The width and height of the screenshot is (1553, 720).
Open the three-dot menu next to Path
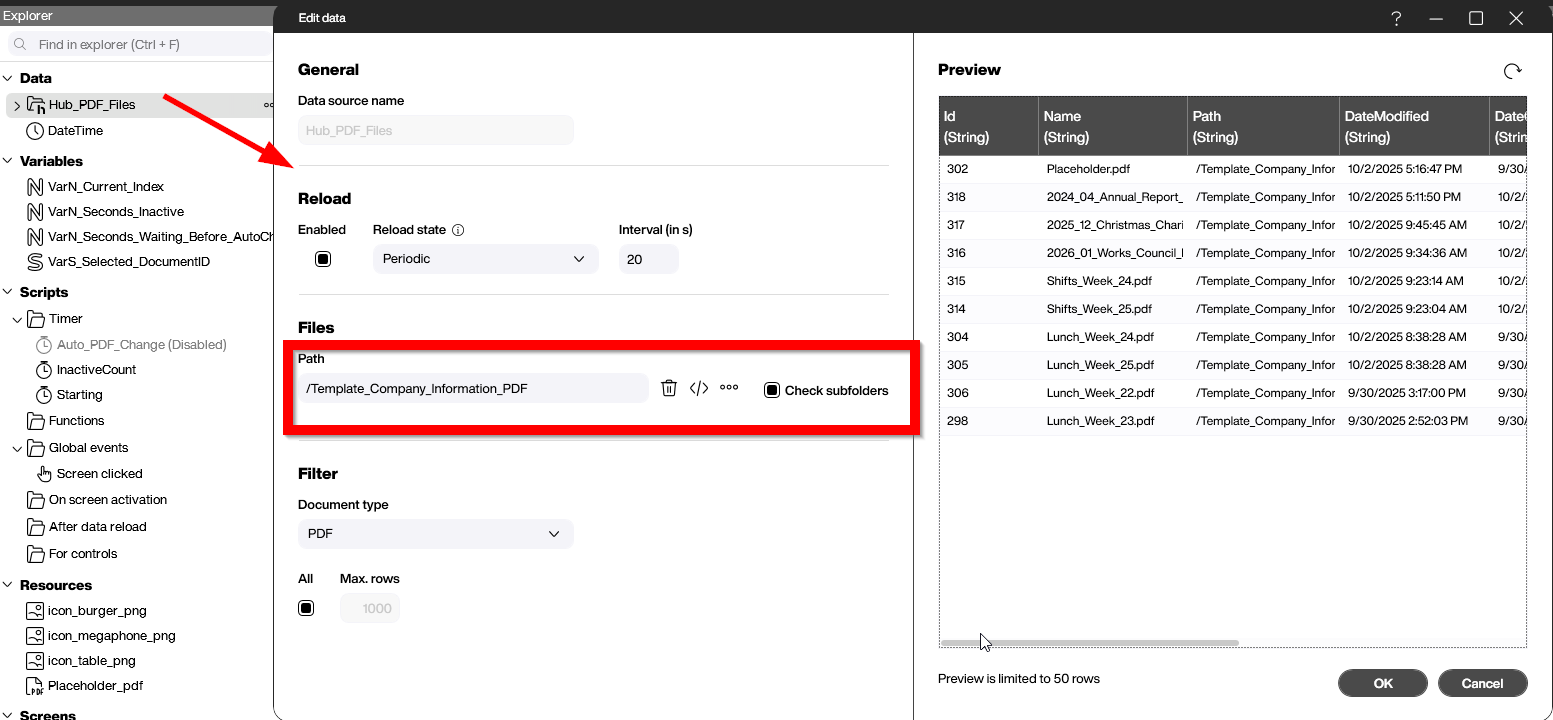pos(729,388)
